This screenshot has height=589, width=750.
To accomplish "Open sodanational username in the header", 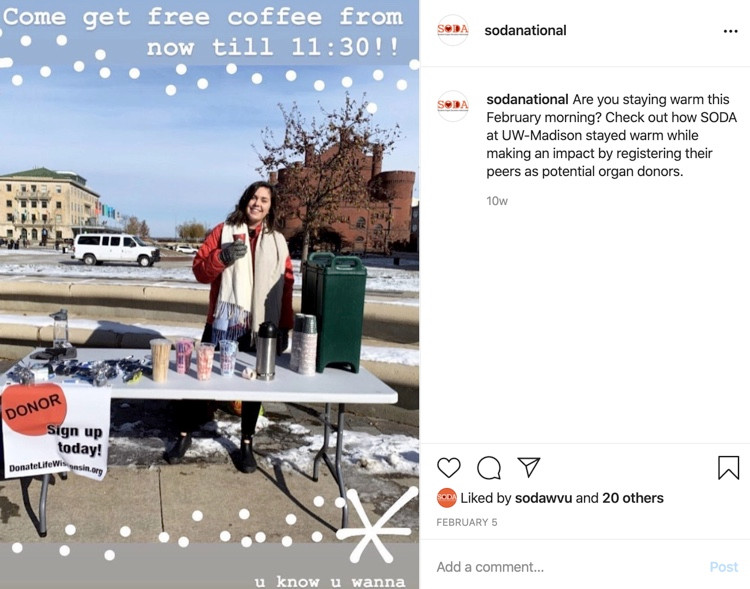I will point(525,30).
